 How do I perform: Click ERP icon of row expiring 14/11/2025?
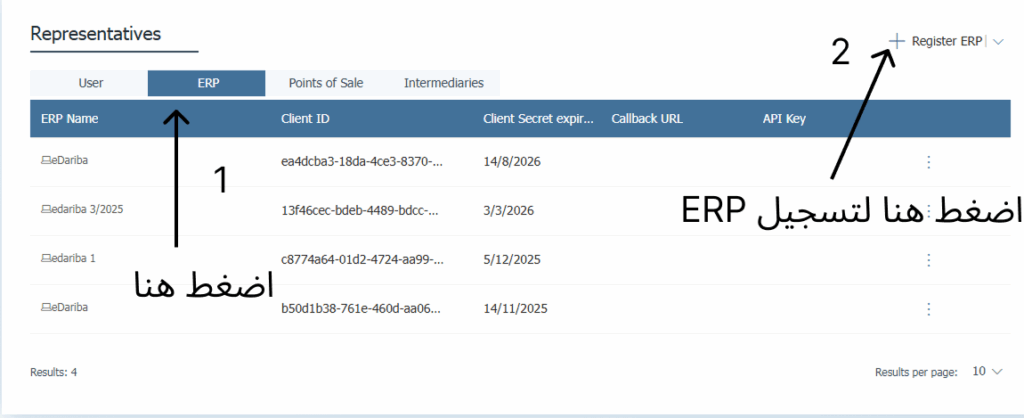pyautogui.click(x=46, y=307)
